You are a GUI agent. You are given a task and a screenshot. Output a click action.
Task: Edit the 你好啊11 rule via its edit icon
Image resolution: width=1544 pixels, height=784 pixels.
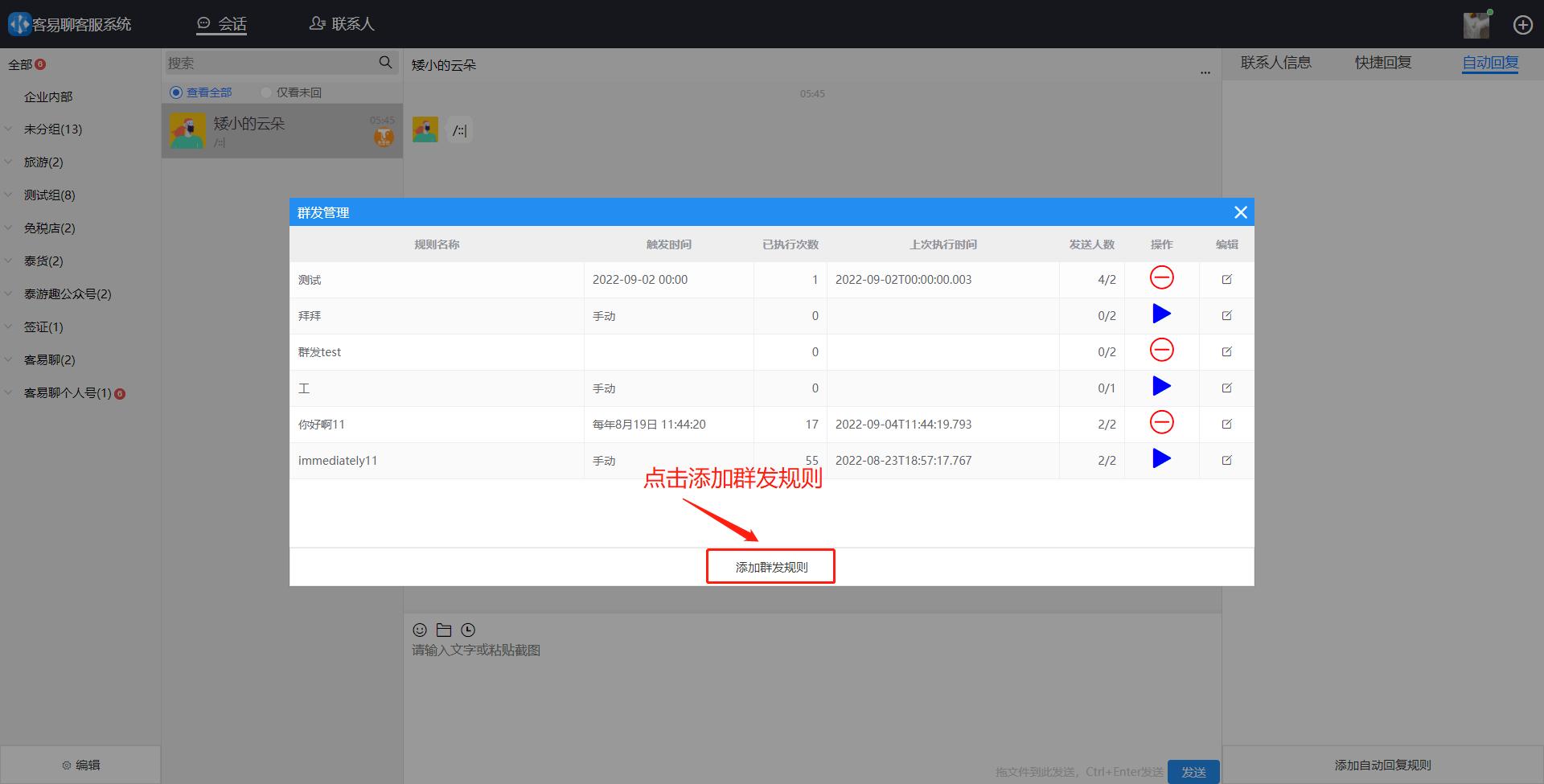[x=1226, y=424]
